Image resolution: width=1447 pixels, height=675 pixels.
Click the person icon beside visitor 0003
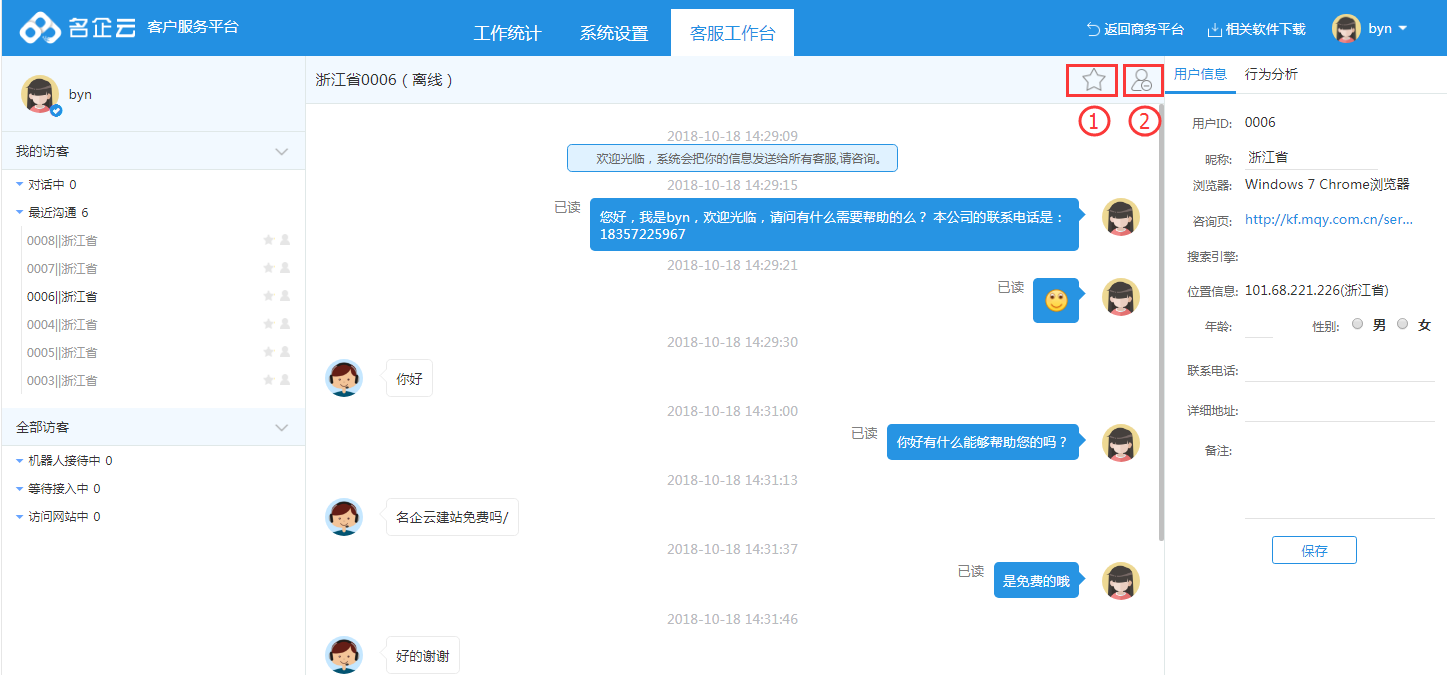click(x=285, y=380)
